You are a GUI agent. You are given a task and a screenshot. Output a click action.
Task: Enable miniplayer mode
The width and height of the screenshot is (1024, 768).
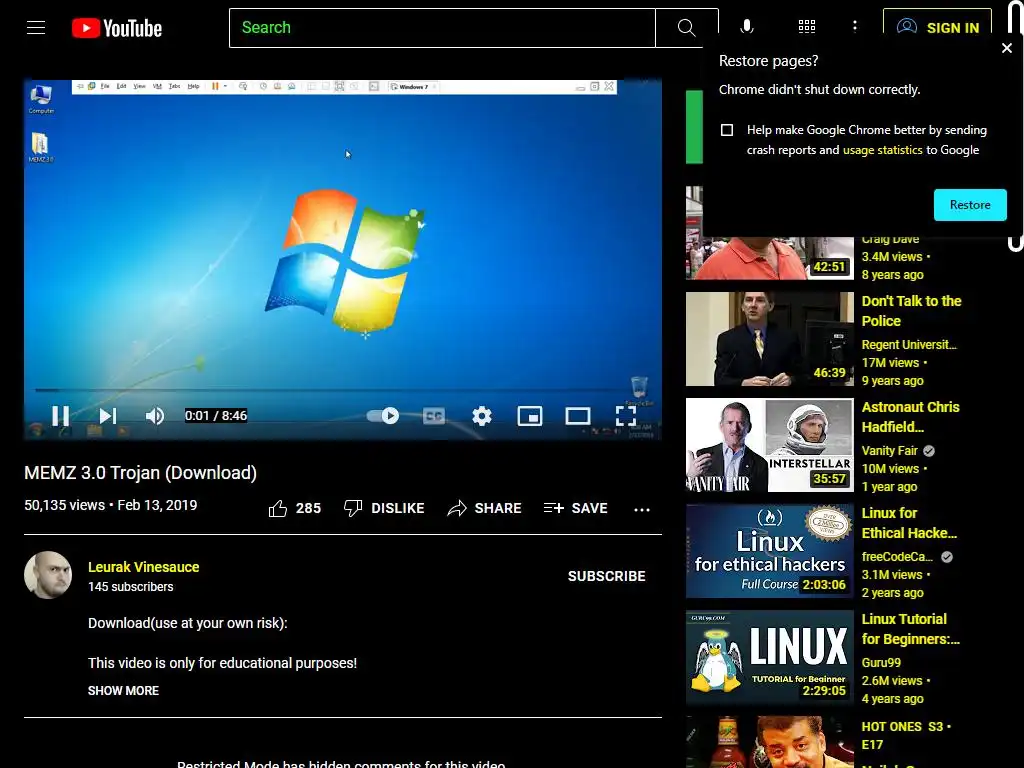point(530,416)
